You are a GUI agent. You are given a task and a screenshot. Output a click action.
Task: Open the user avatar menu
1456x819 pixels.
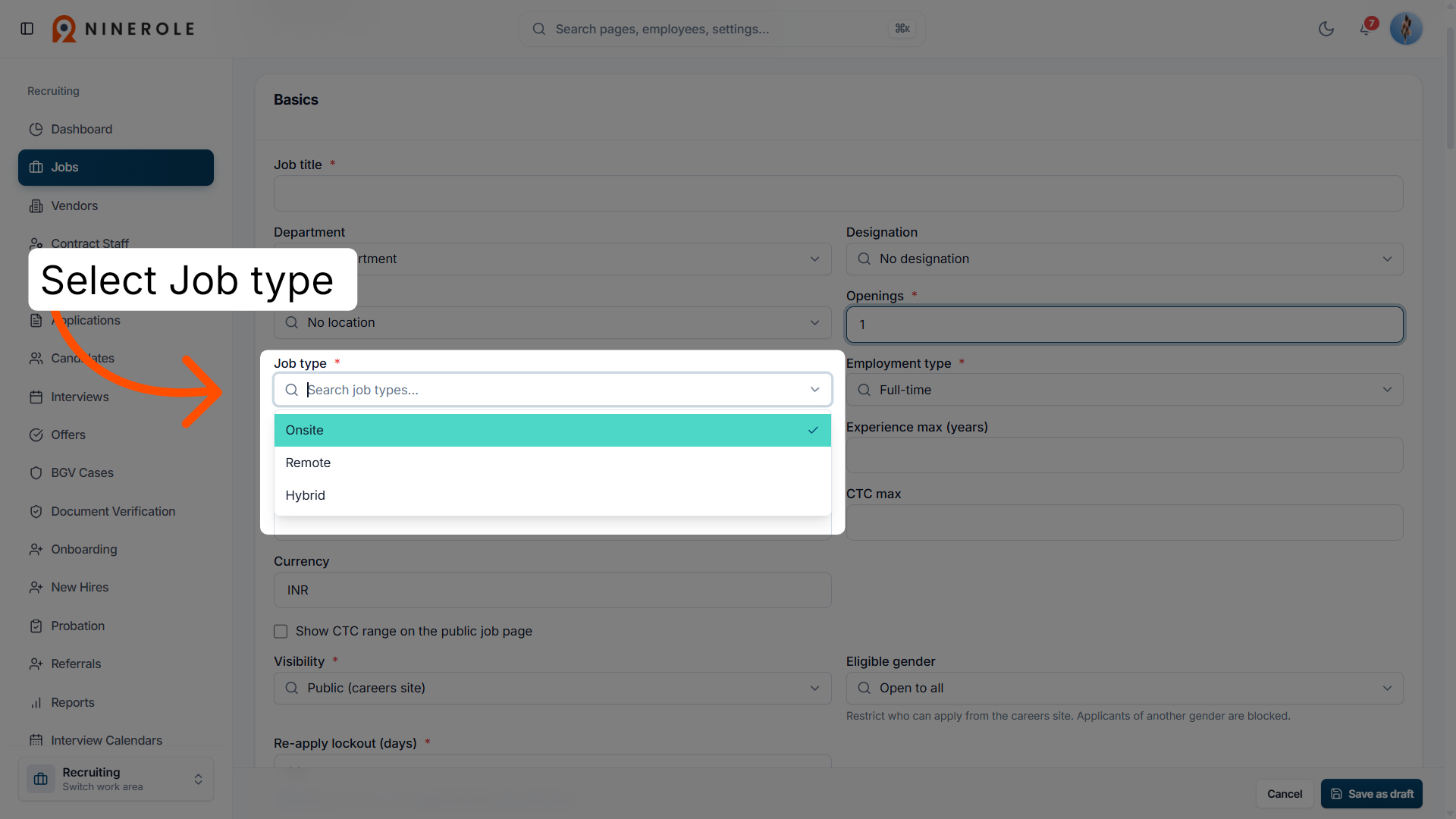1406,29
